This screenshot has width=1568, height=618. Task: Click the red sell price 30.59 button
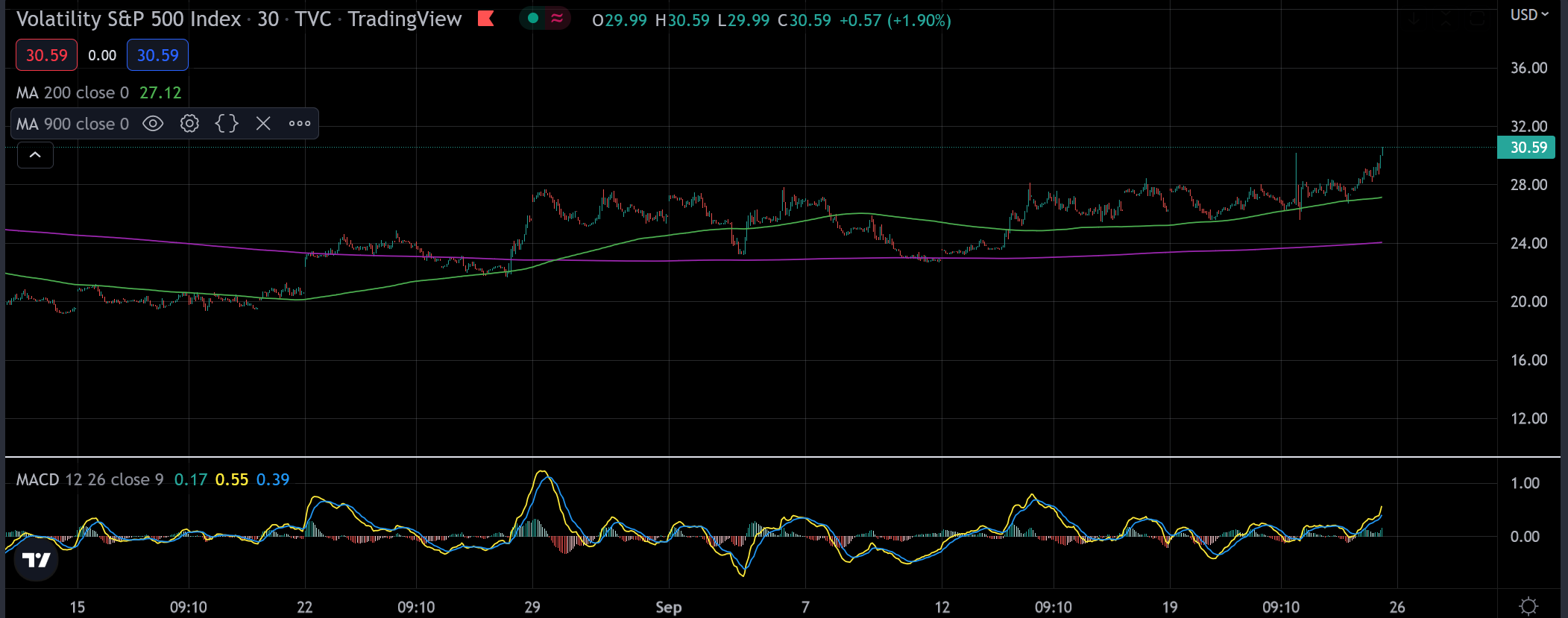point(46,55)
